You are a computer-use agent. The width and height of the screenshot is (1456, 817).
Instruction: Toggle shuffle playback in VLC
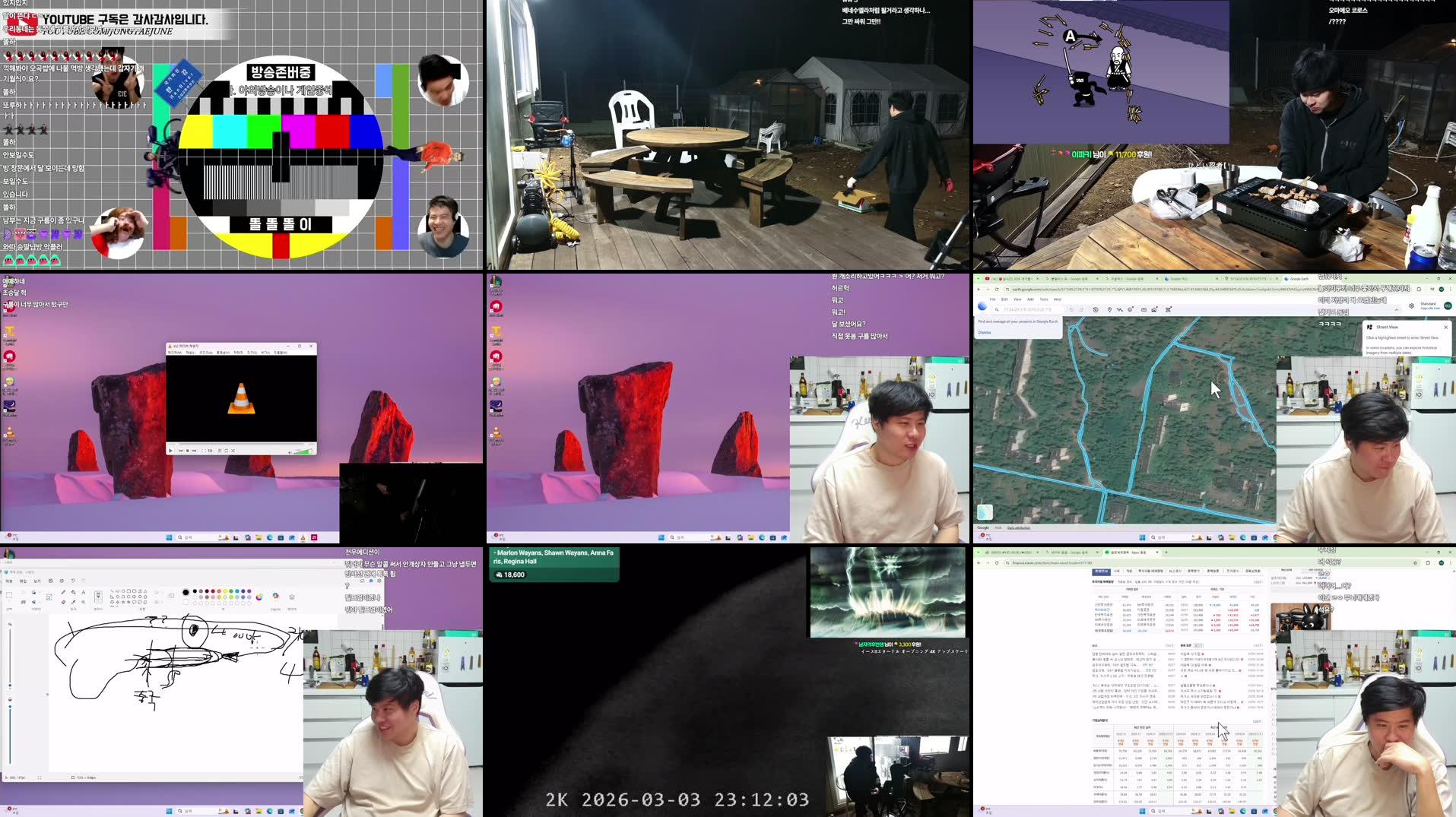(x=233, y=451)
